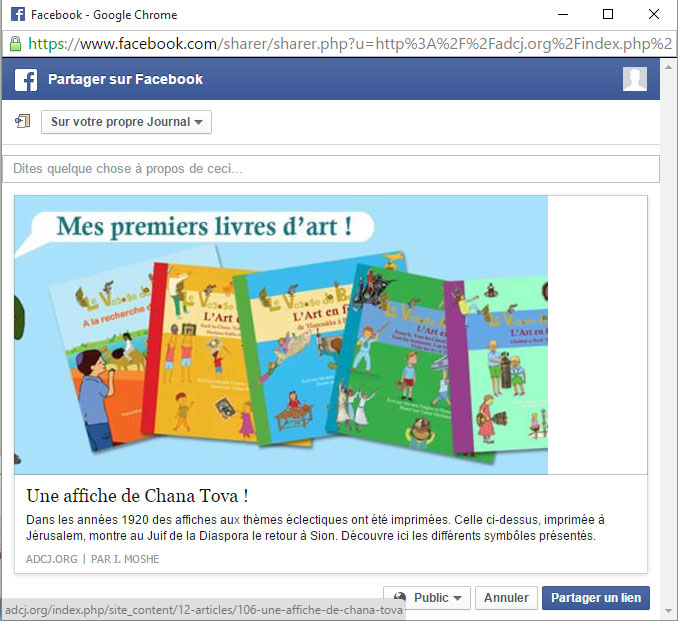The height and width of the screenshot is (621, 678).
Task: Click the Facebook favicon in the title bar
Action: click(x=18, y=14)
